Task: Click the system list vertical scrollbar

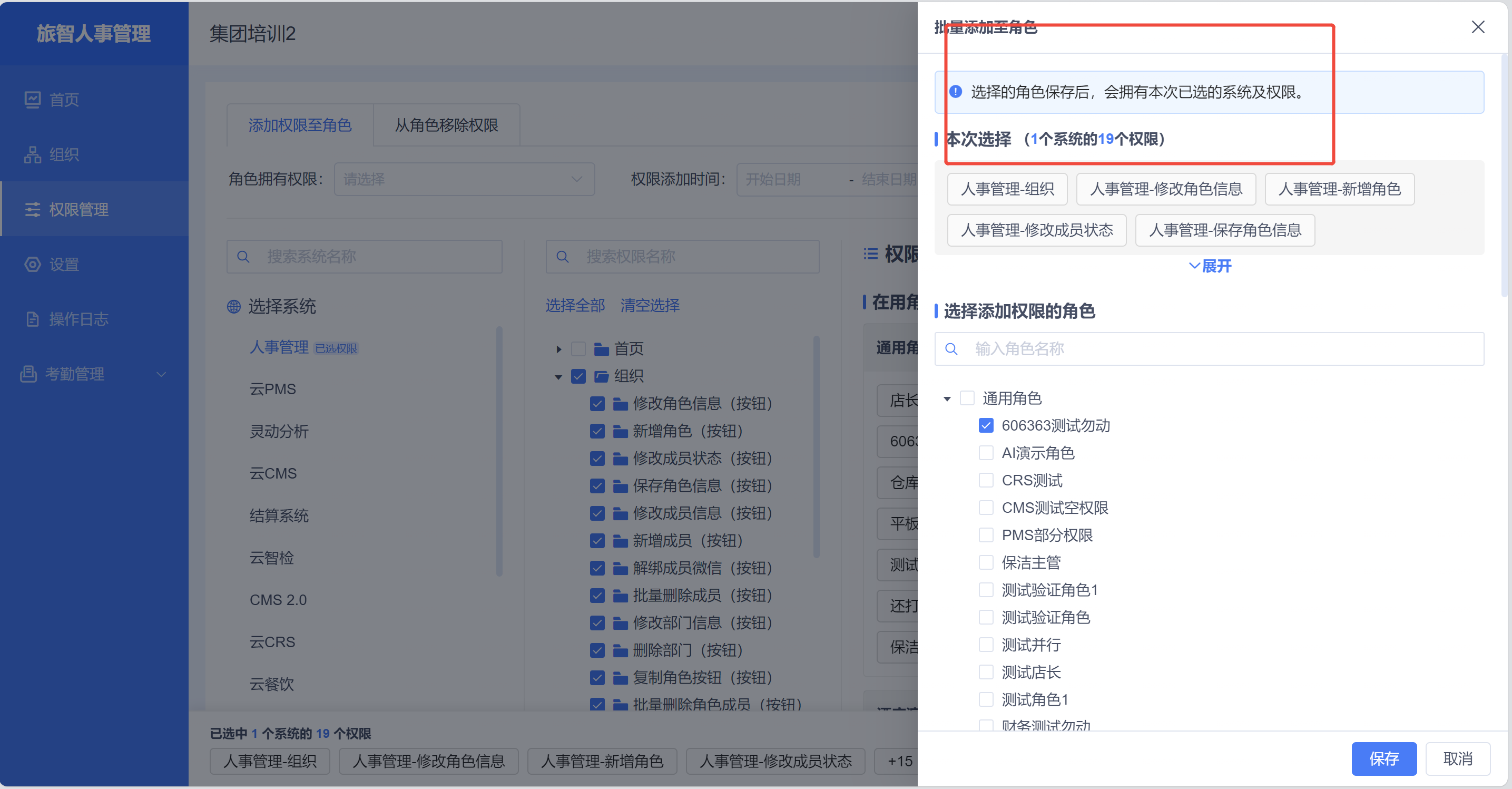Action: pyautogui.click(x=499, y=452)
